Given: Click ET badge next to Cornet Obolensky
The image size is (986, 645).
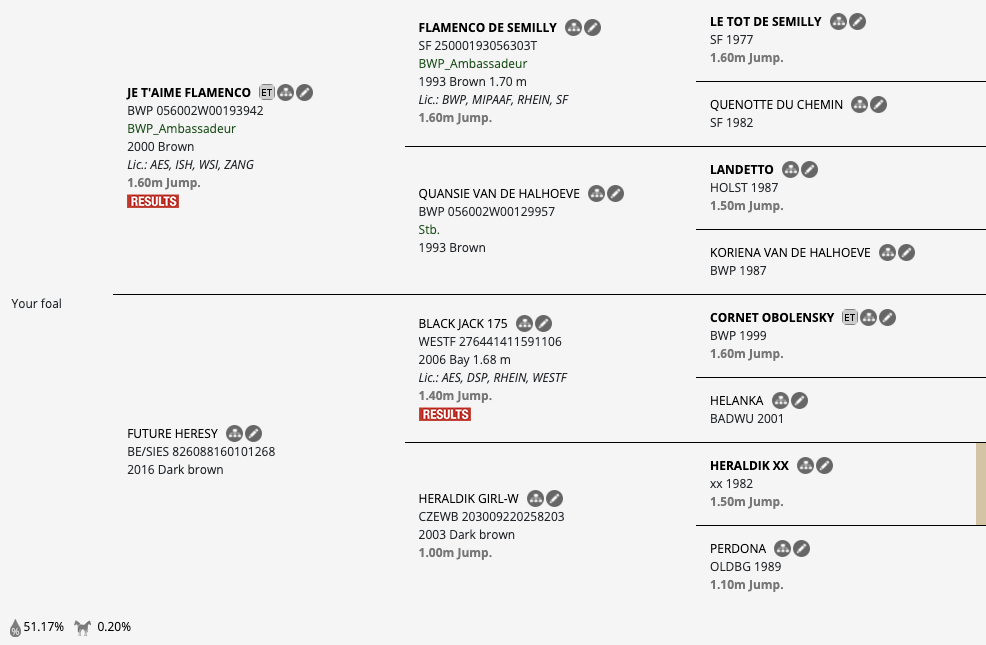Looking at the screenshot, I should 850,318.
